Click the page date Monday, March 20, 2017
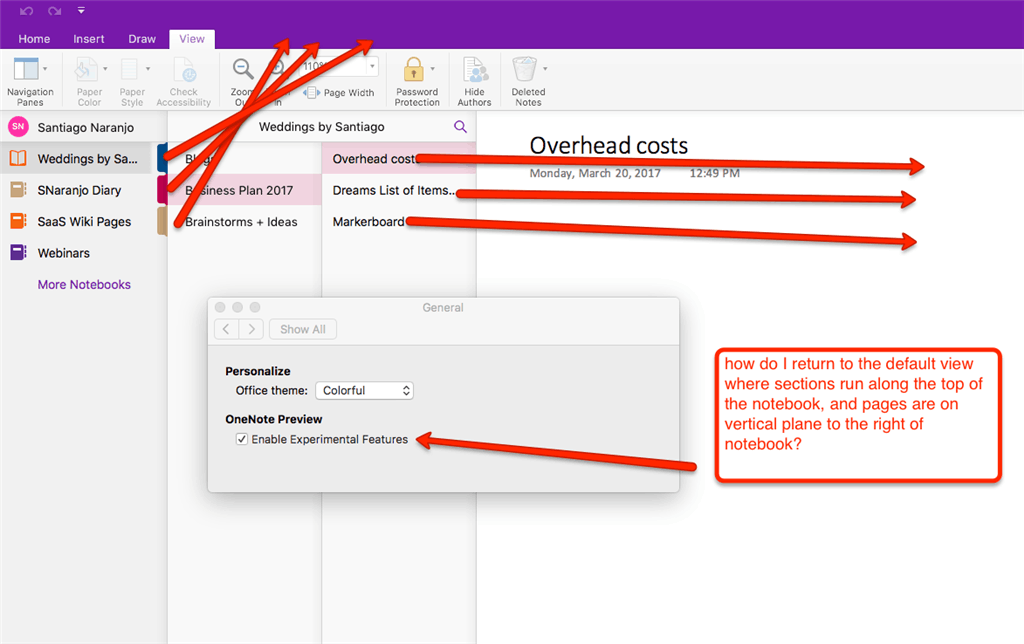The height and width of the screenshot is (644, 1024). [594, 173]
